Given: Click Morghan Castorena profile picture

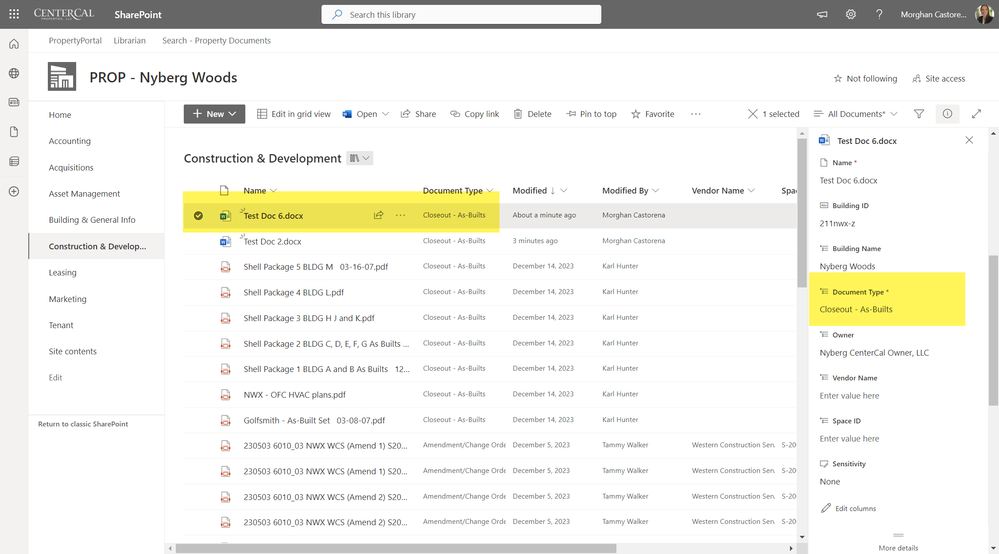Looking at the screenshot, I should point(984,14).
